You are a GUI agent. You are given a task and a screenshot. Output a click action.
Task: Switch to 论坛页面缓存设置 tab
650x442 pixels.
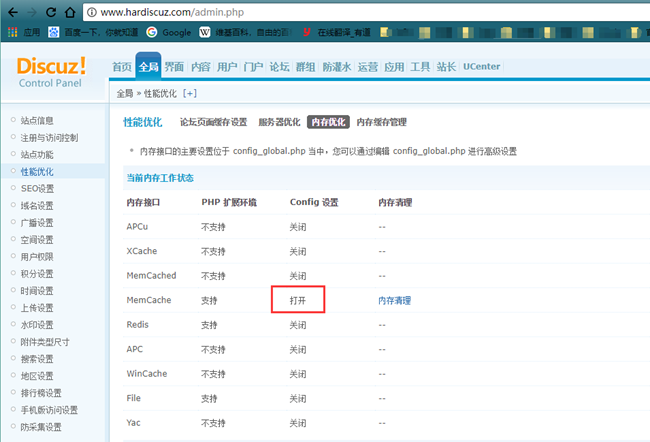(x=213, y=122)
